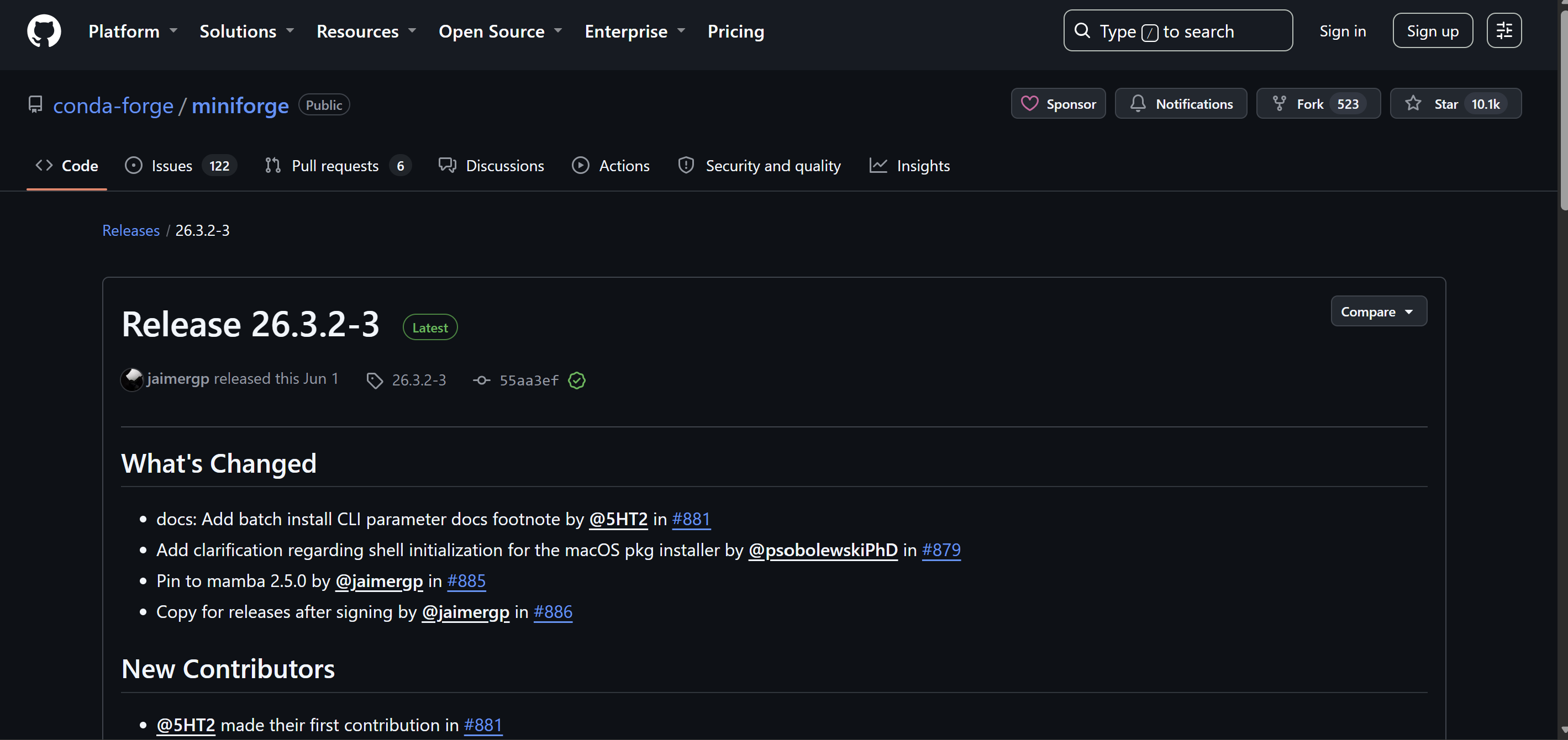Open the Compare dropdown
Viewport: 1568px width, 740px height.
click(x=1378, y=311)
